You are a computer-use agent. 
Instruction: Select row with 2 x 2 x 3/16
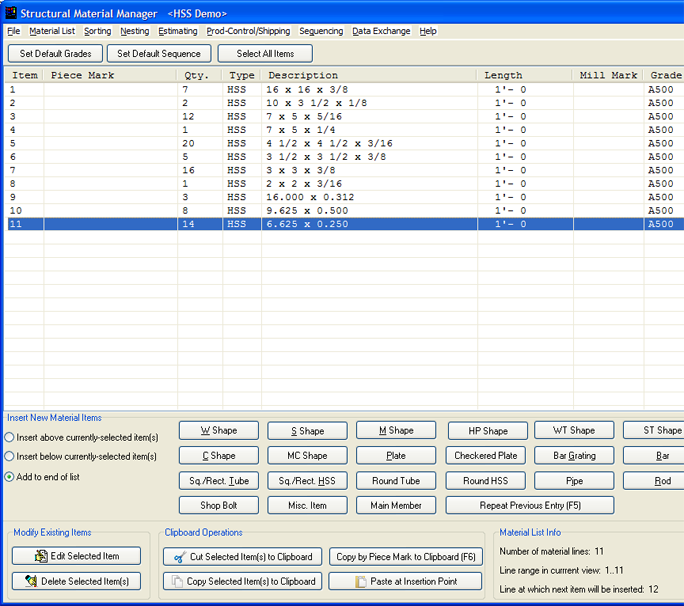coord(345,184)
